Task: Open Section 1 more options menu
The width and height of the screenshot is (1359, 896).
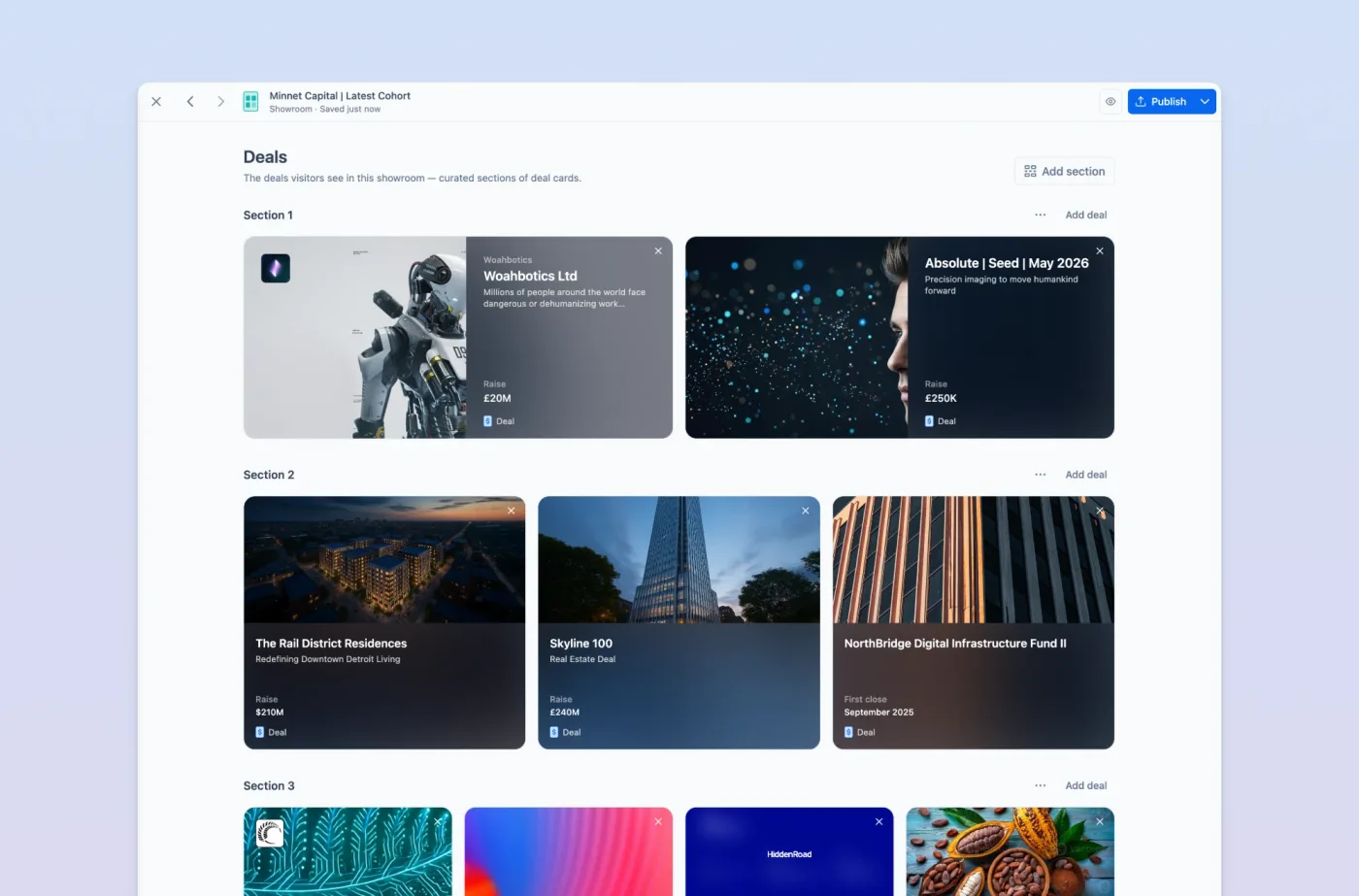Action: [1041, 215]
